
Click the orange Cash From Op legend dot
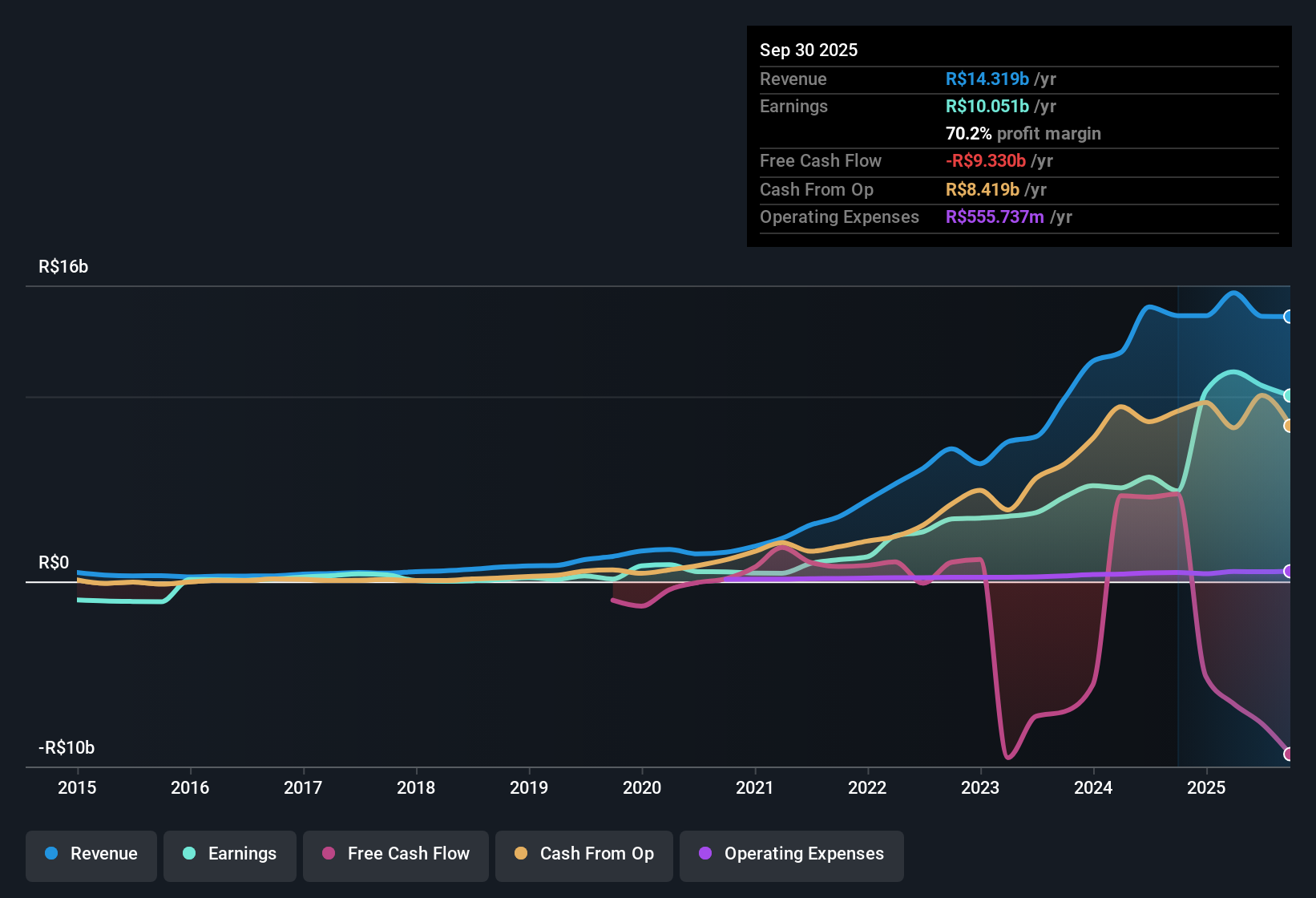click(521, 854)
